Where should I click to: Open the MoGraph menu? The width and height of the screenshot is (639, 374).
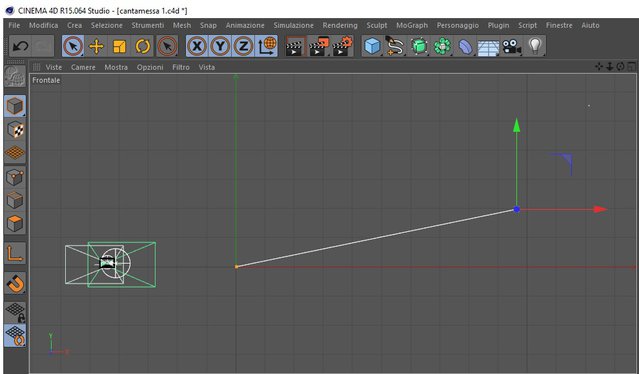(x=412, y=25)
